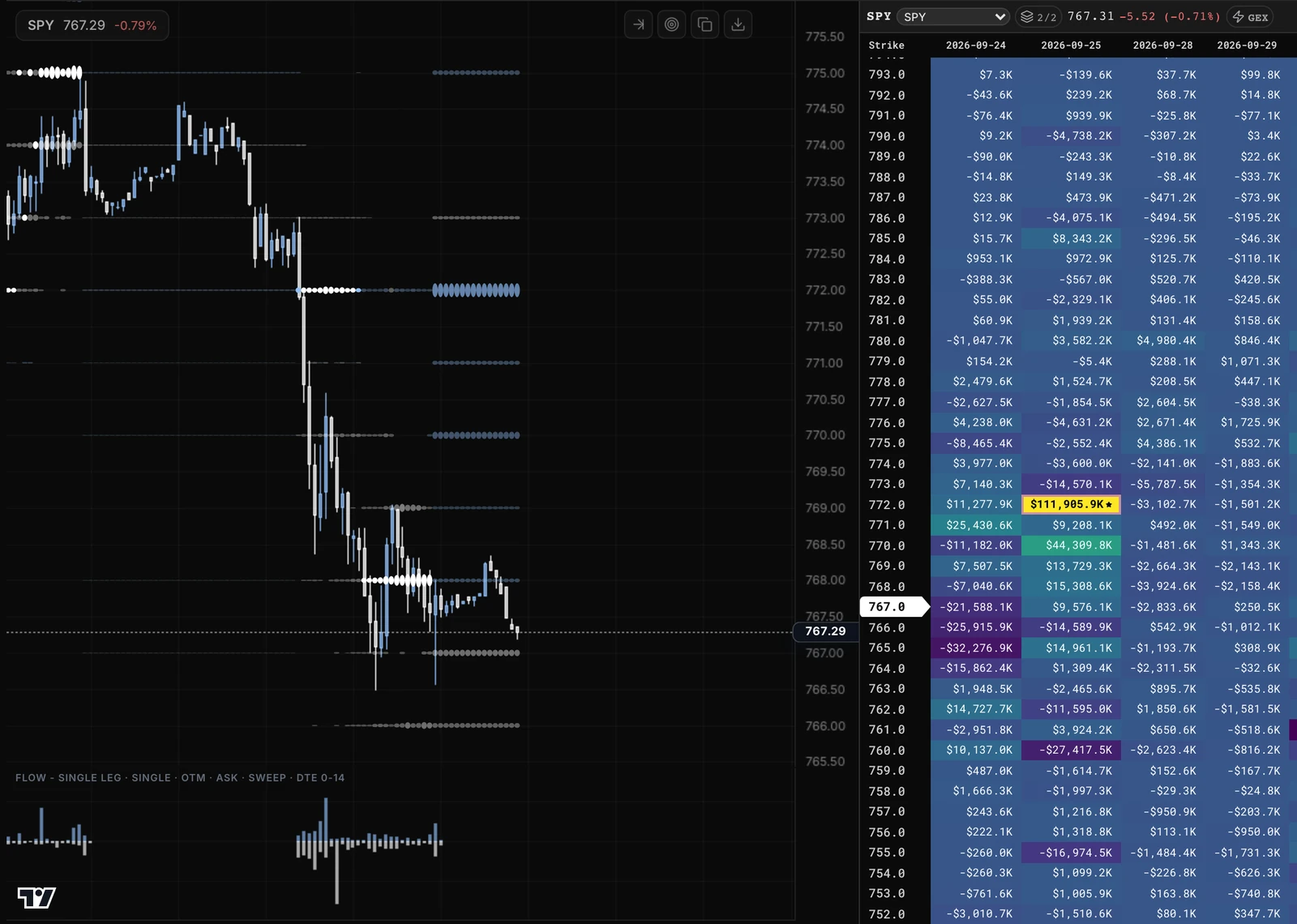This screenshot has height=924, width=1297.
Task: Click the 775.00 price axis label
Action: click(x=825, y=73)
